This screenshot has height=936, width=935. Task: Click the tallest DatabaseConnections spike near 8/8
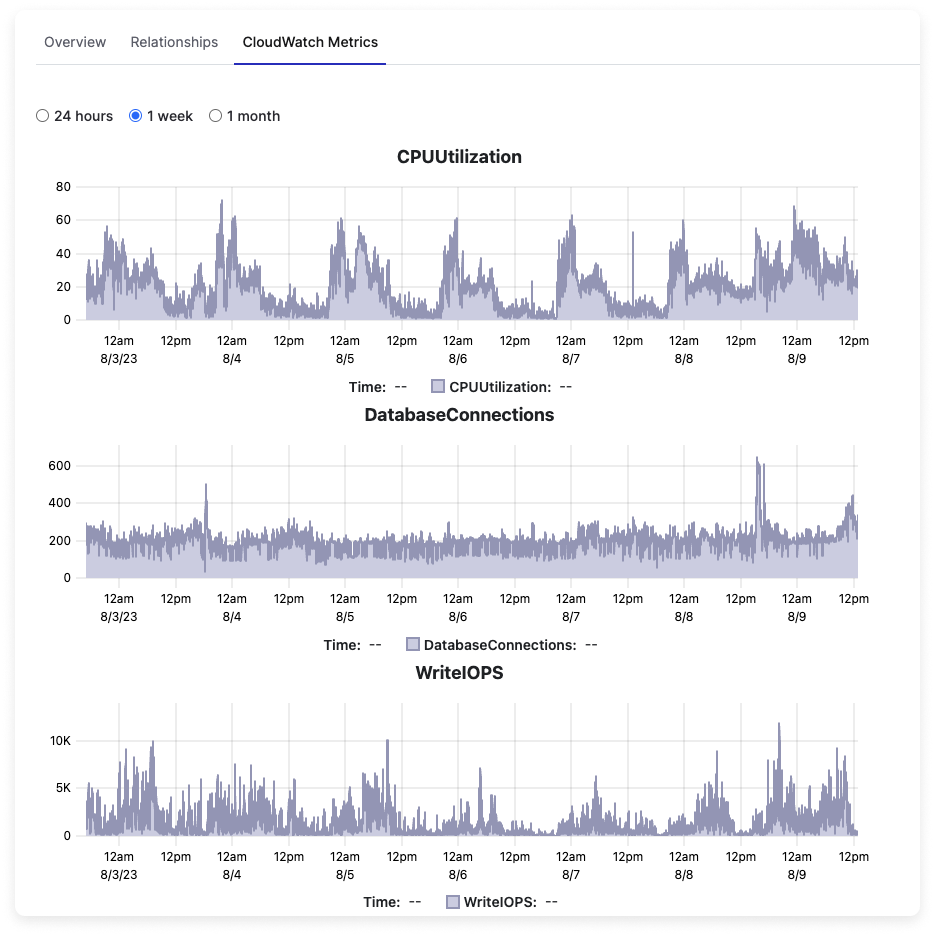click(x=757, y=459)
